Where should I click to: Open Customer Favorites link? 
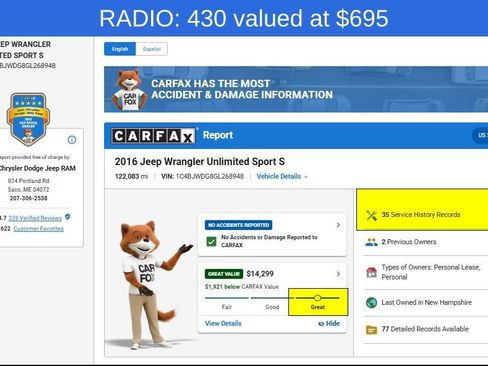point(38,229)
